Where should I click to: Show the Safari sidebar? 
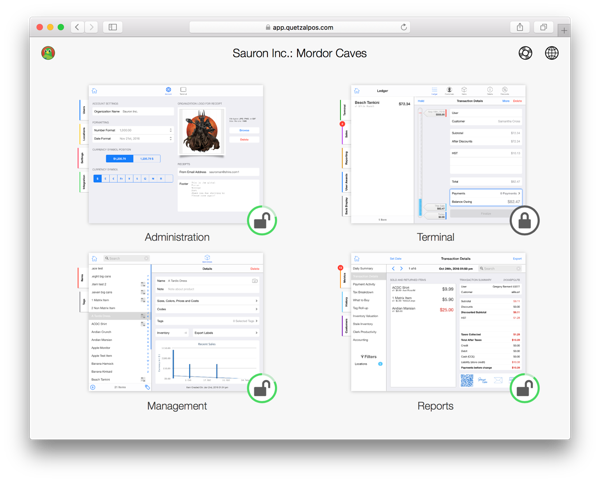pyautogui.click(x=112, y=27)
